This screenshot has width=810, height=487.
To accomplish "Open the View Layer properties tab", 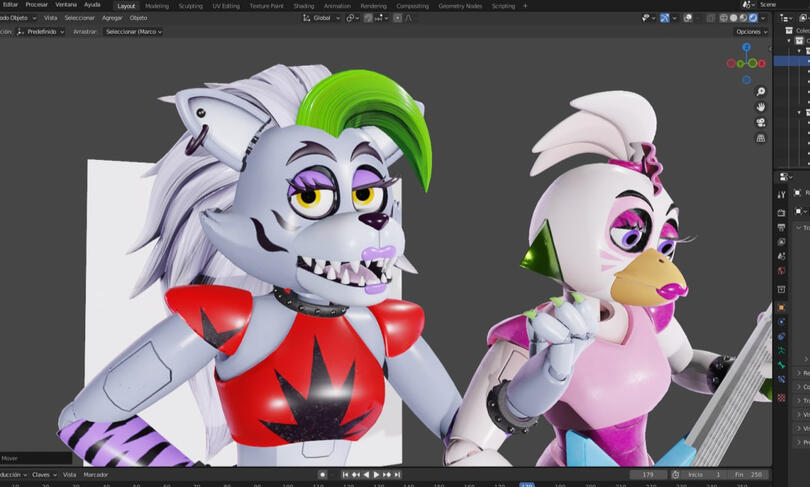I will [x=781, y=242].
